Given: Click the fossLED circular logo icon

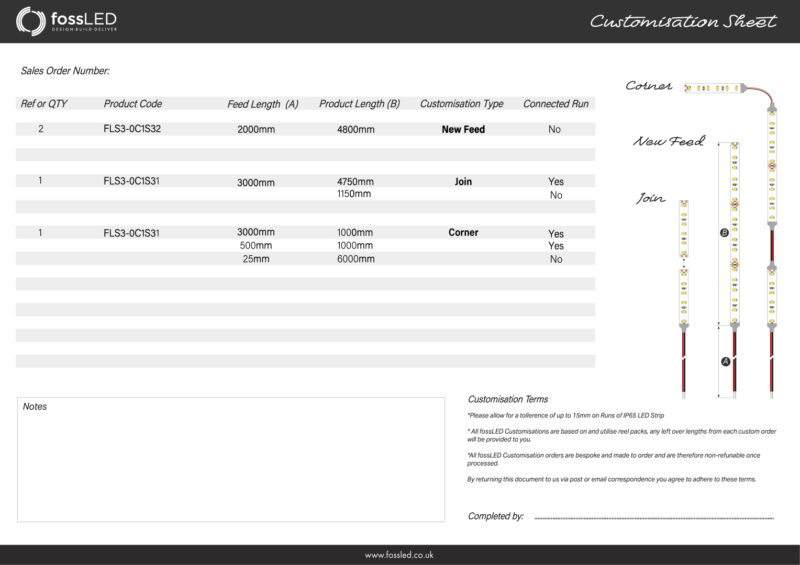Looking at the screenshot, I should point(30,21).
